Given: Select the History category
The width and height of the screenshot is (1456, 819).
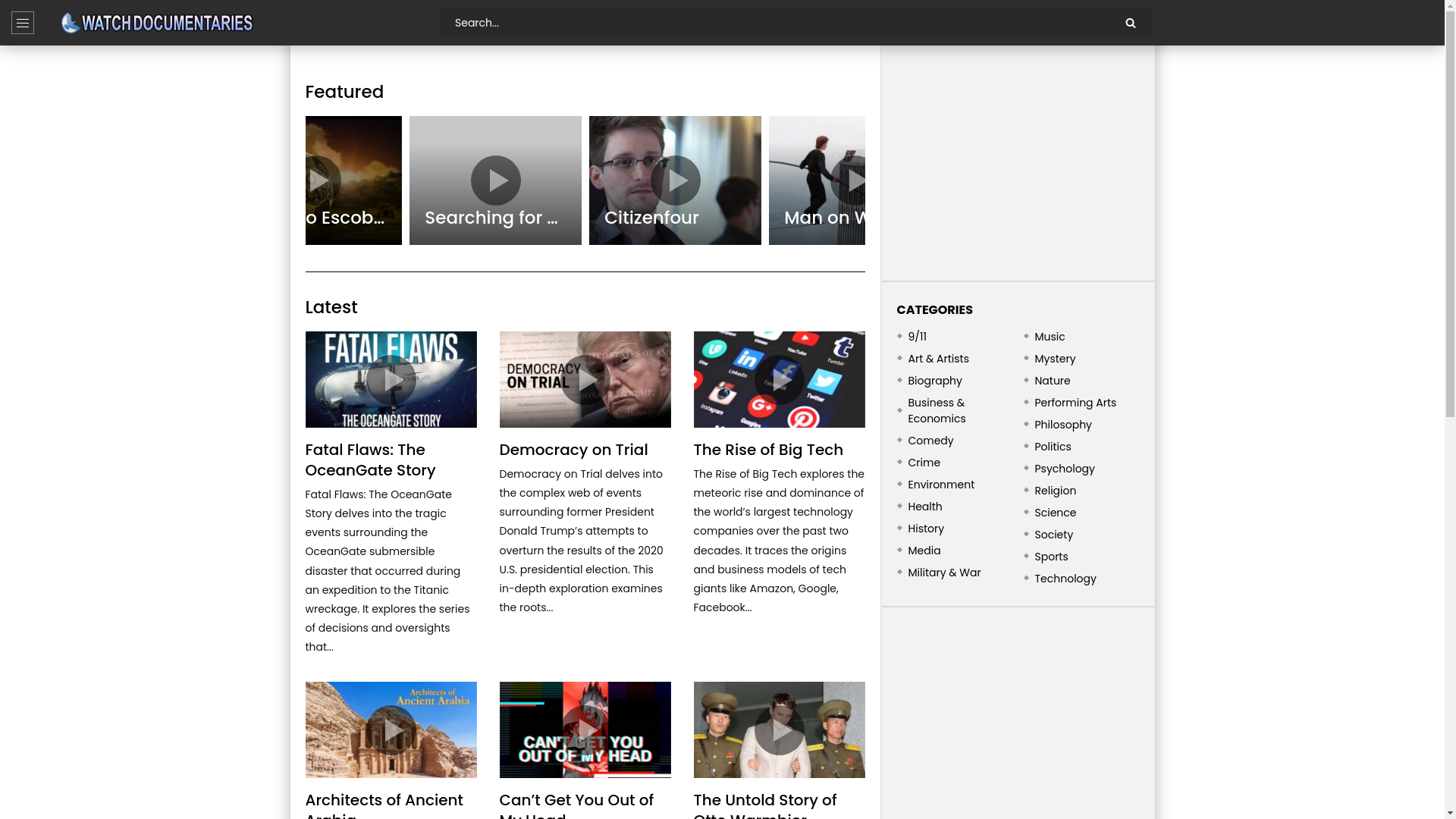Looking at the screenshot, I should (926, 529).
